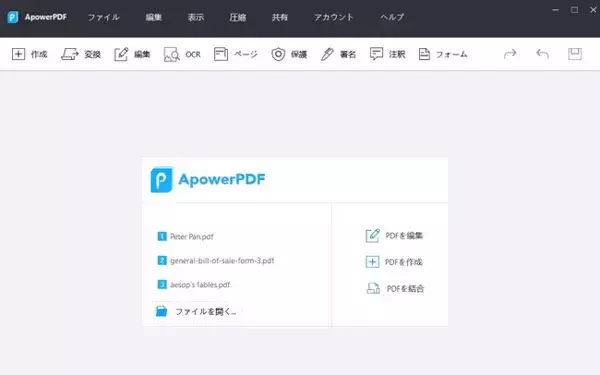Click the undo arrow icon

point(542,54)
